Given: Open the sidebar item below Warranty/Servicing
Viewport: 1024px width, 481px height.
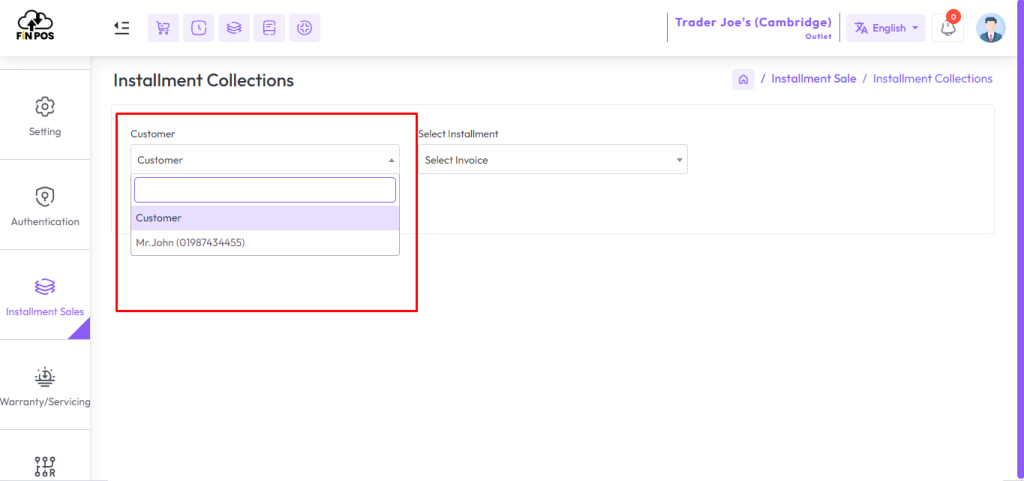Looking at the screenshot, I should click(x=44, y=465).
